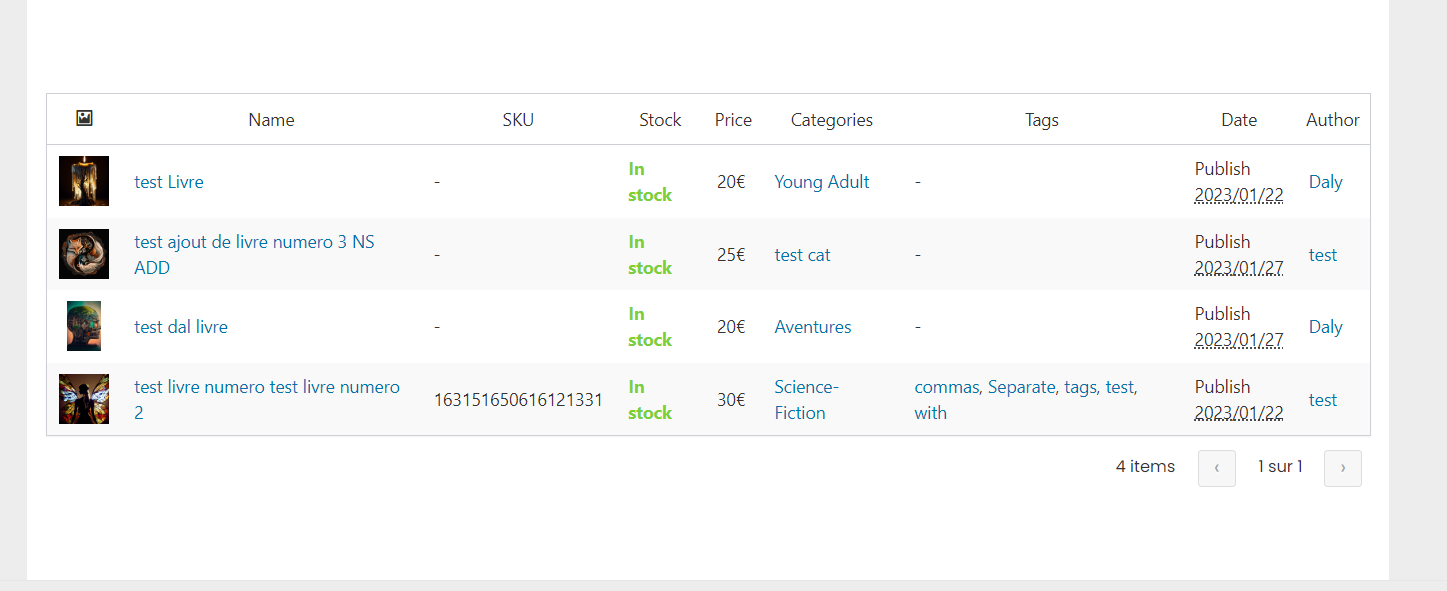The width and height of the screenshot is (1447, 591).
Task: Click the "commas" tag link
Action: pos(946,387)
